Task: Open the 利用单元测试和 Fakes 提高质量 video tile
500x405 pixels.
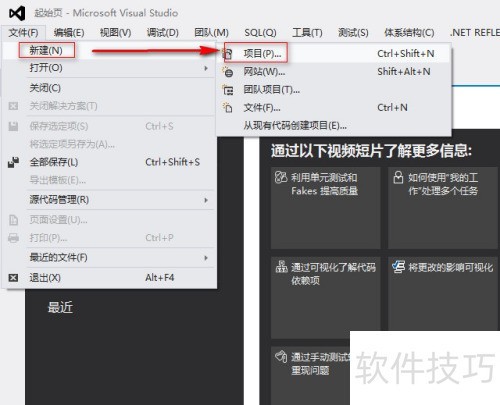Action: [x=325, y=208]
